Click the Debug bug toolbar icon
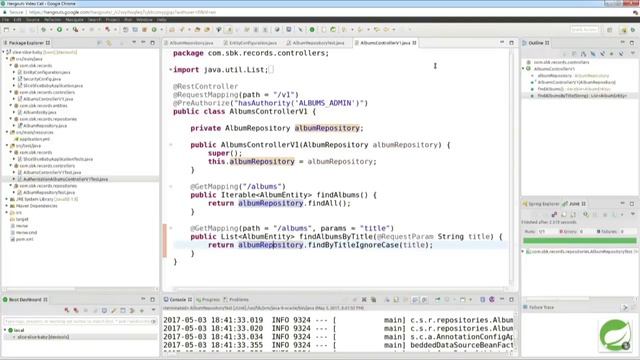The height and width of the screenshot is (360, 640). 43,29
